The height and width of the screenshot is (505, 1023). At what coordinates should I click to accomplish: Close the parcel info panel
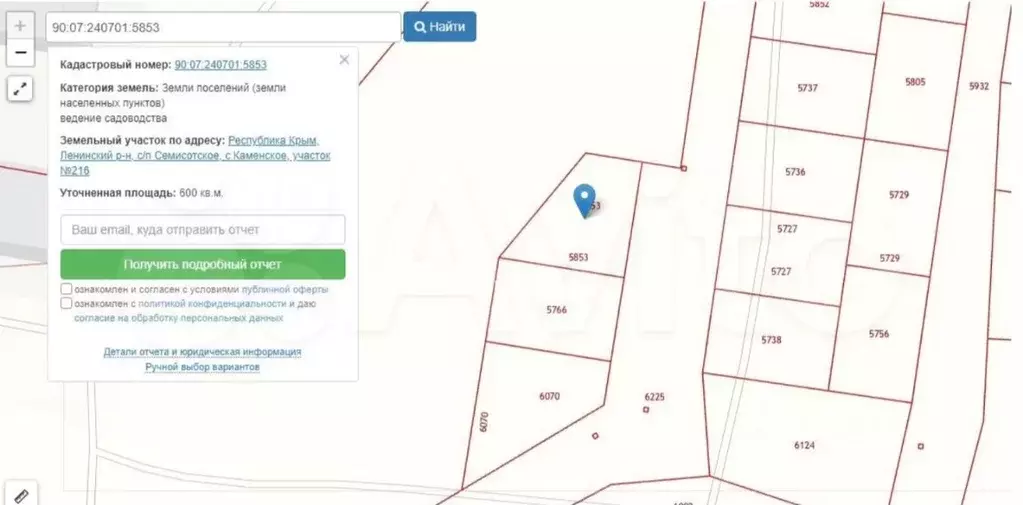pyautogui.click(x=344, y=60)
